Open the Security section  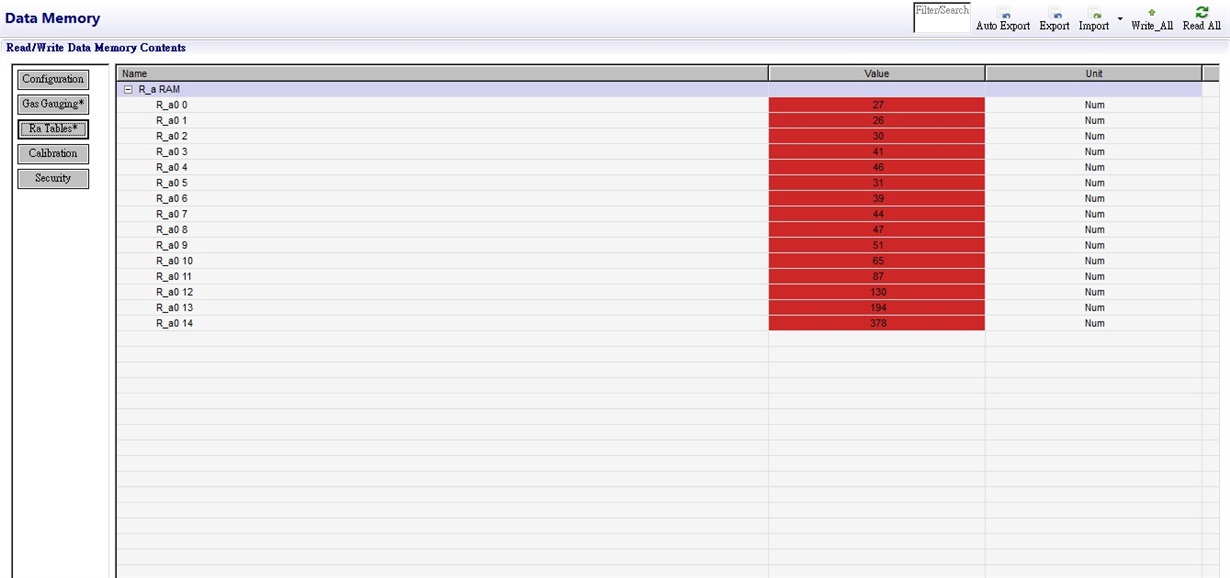(53, 178)
